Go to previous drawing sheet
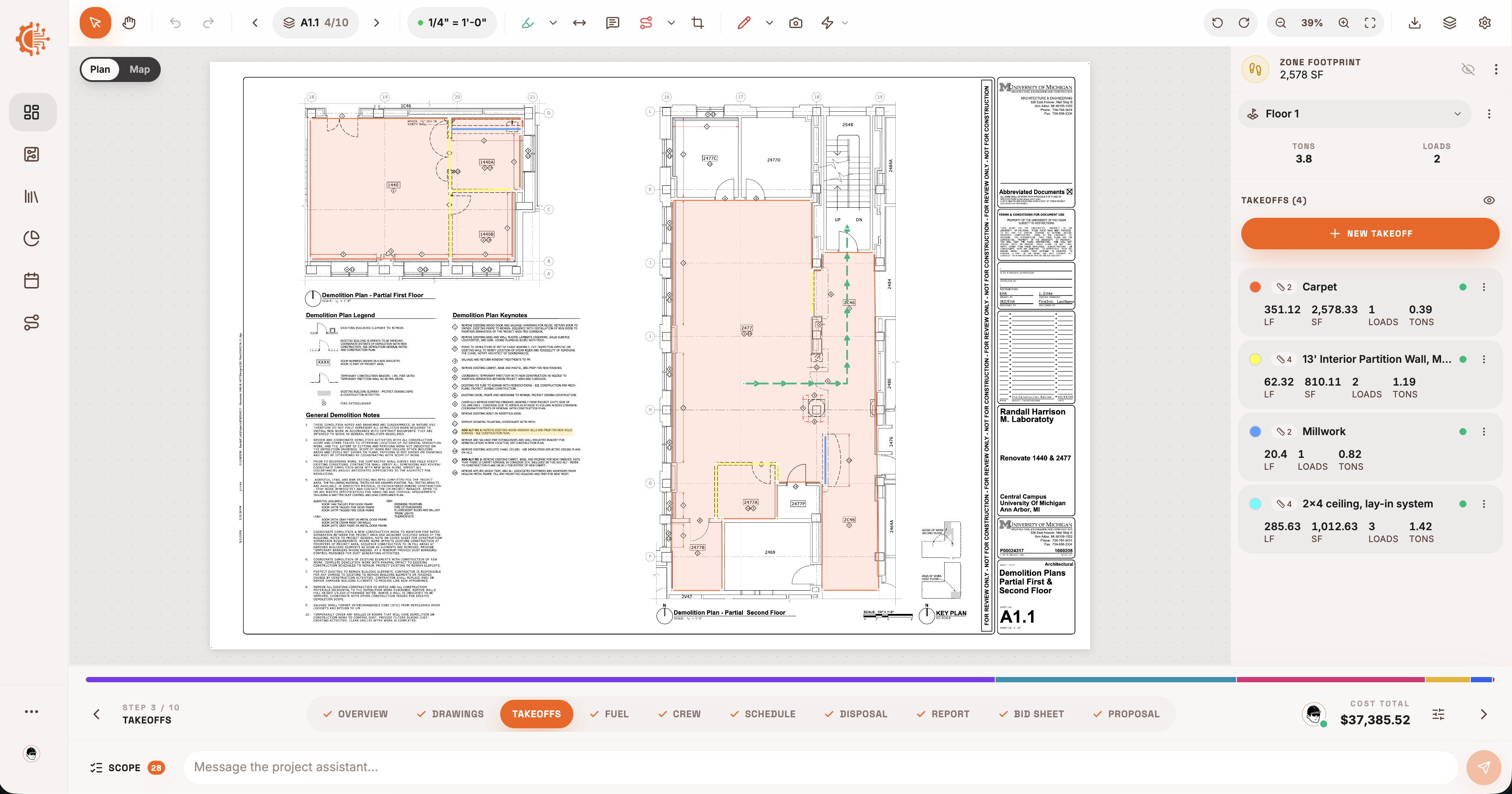1512x794 pixels. pyautogui.click(x=255, y=23)
